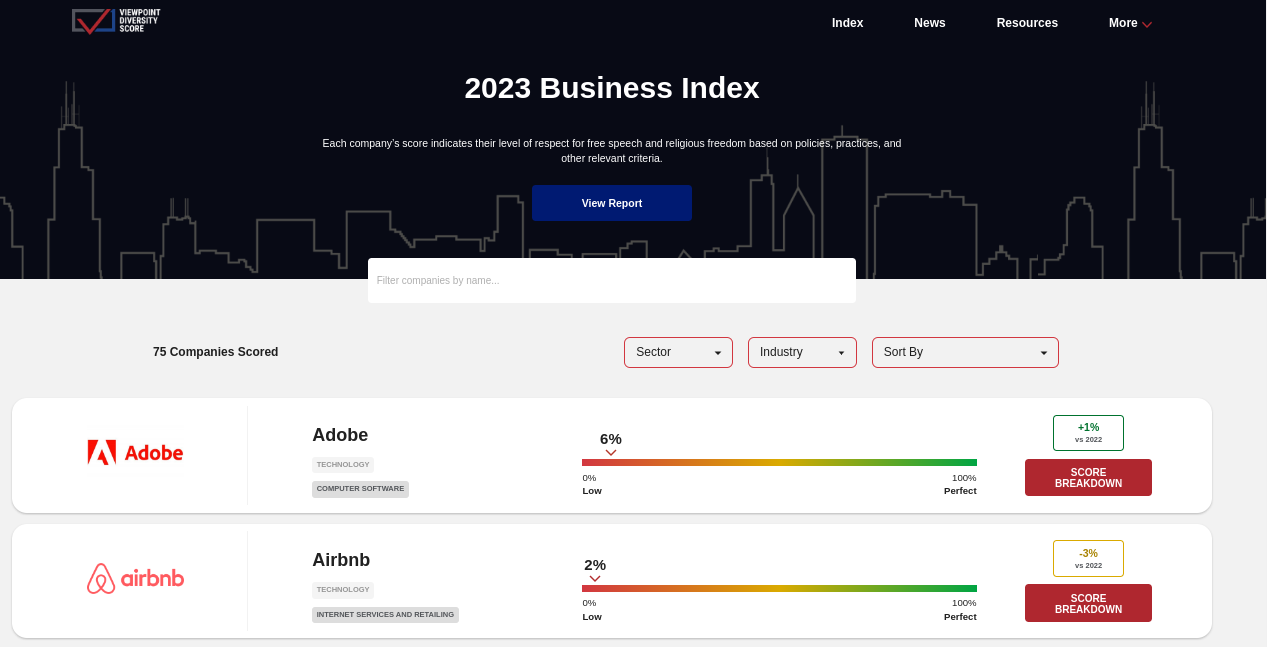Open the Airbnb company name link
Image resolution: width=1267 pixels, height=647 pixels.
click(x=341, y=560)
